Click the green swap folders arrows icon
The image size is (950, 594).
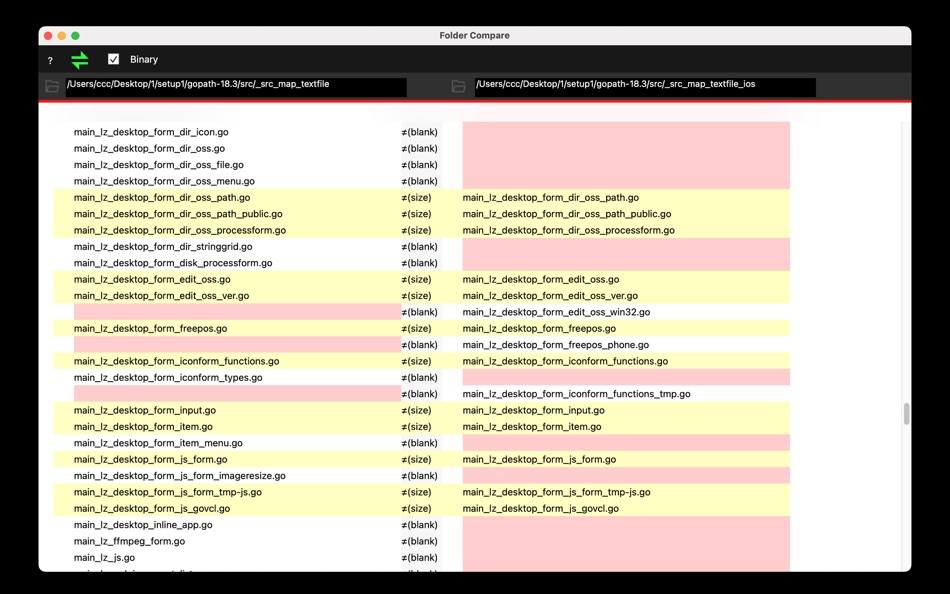79,60
